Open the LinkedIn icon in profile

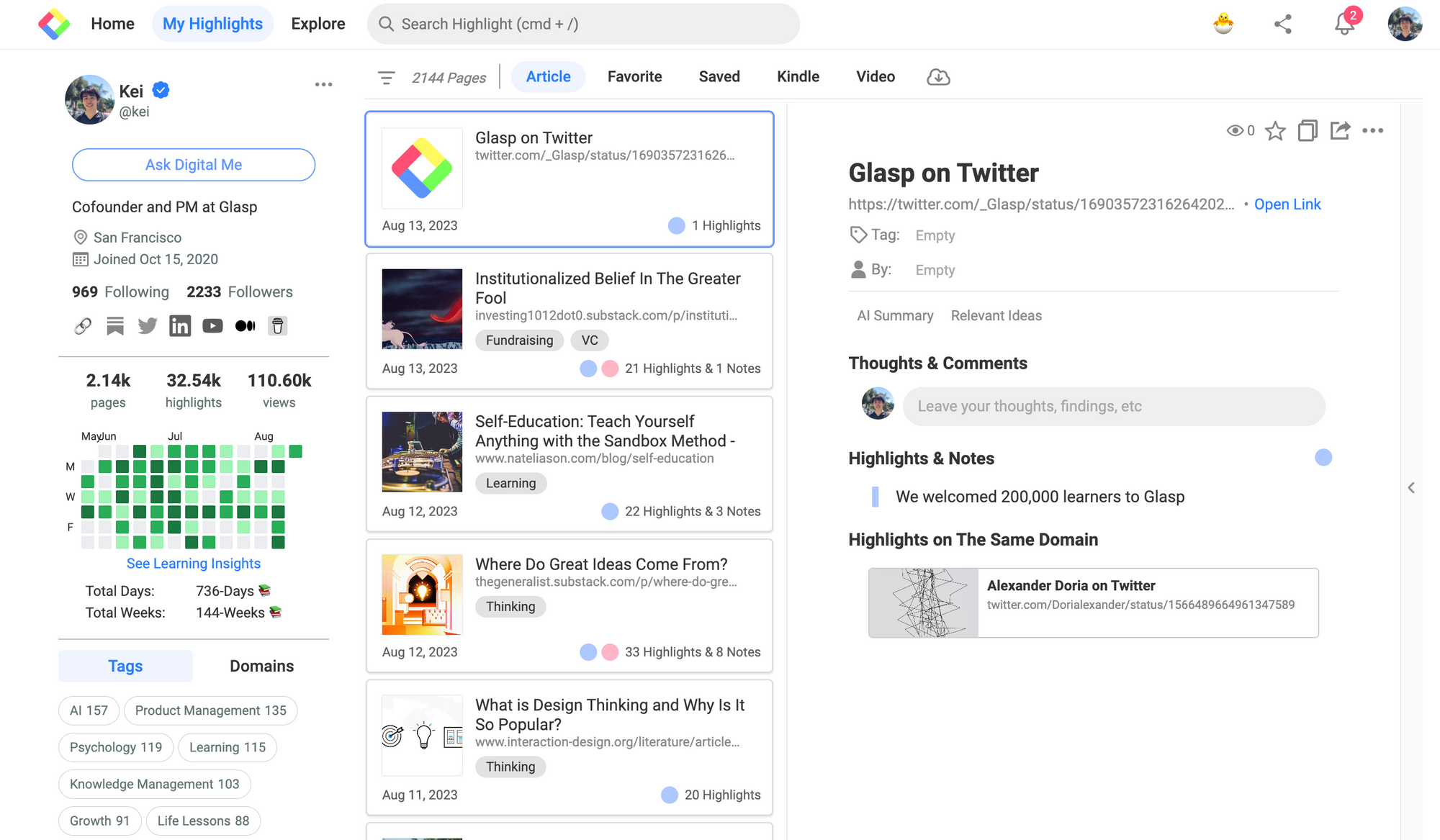180,326
